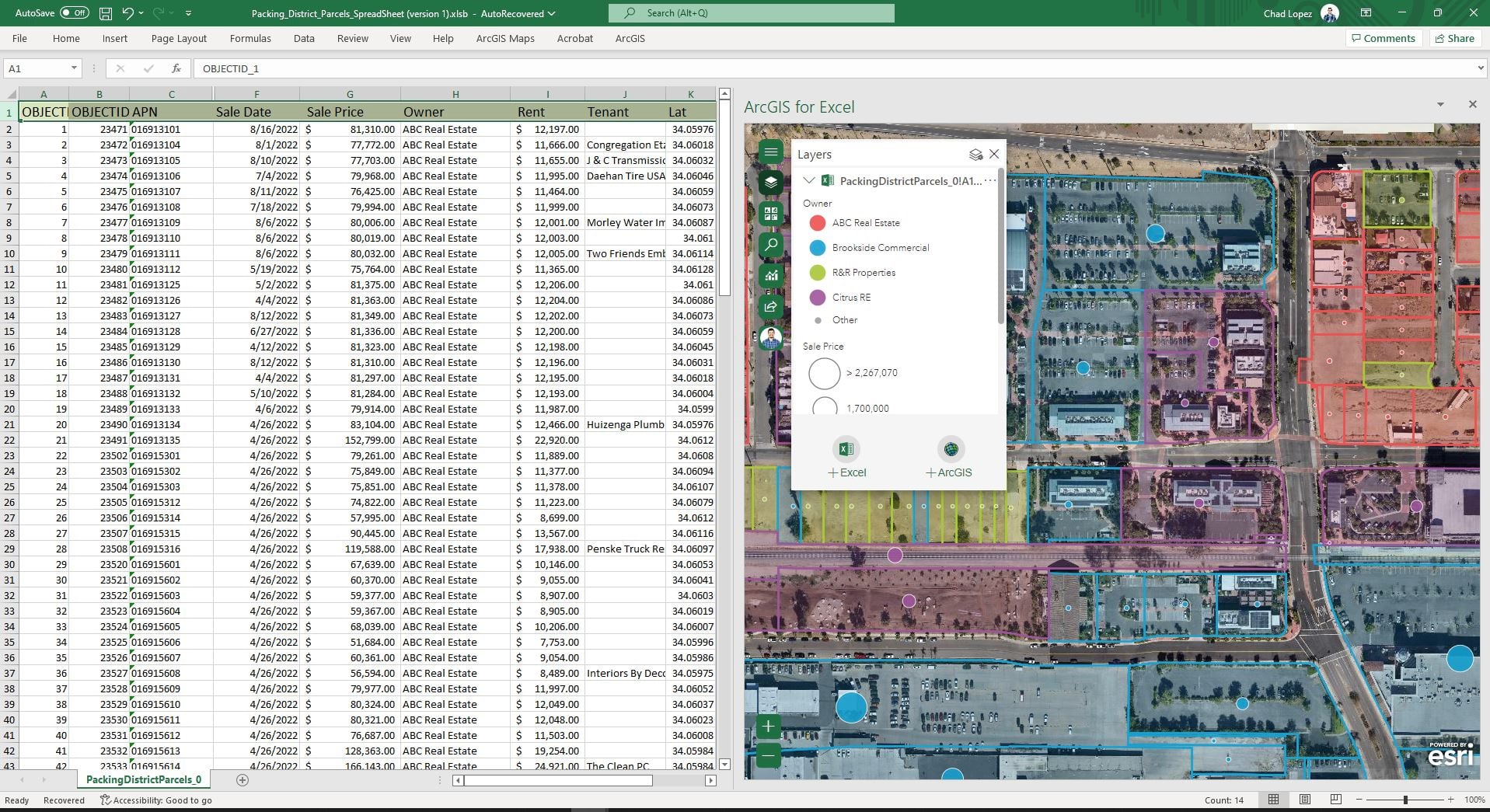This screenshot has height=812, width=1490.
Task: Switch to the ArcGIS Maps ribbon tab
Action: tap(504, 38)
